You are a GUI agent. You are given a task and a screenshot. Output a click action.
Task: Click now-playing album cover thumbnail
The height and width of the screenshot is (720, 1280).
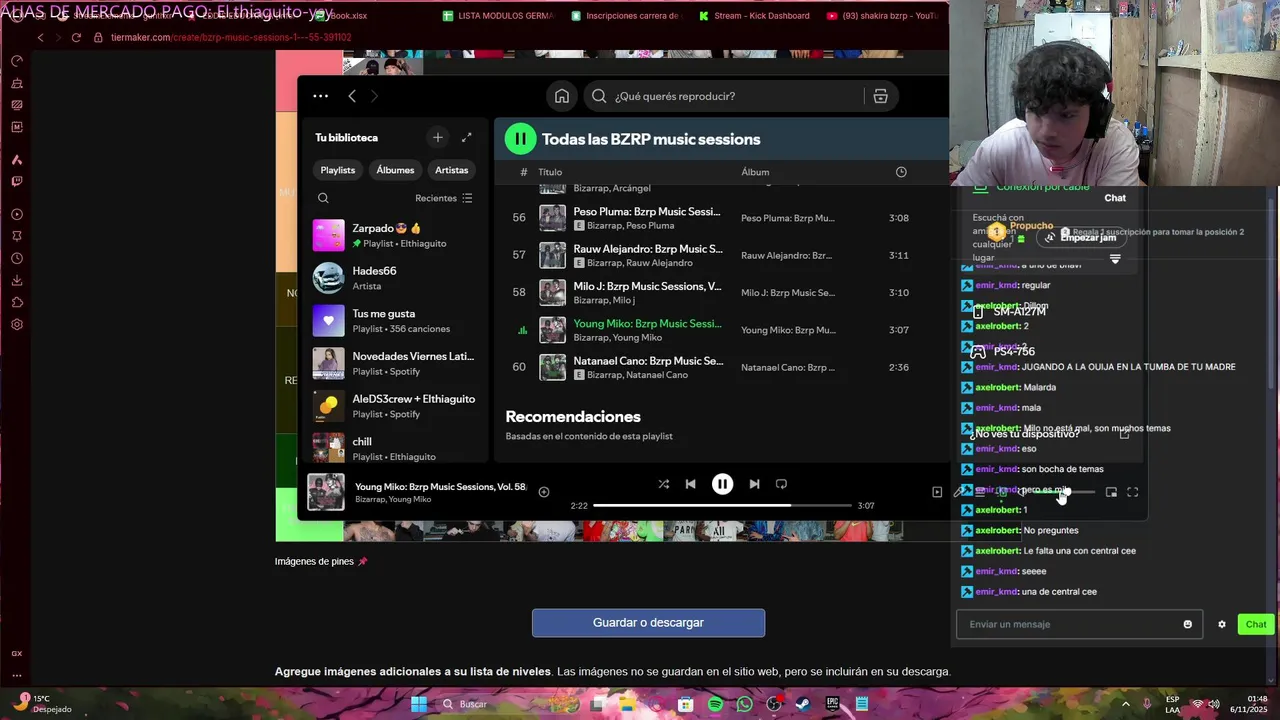[x=326, y=492]
